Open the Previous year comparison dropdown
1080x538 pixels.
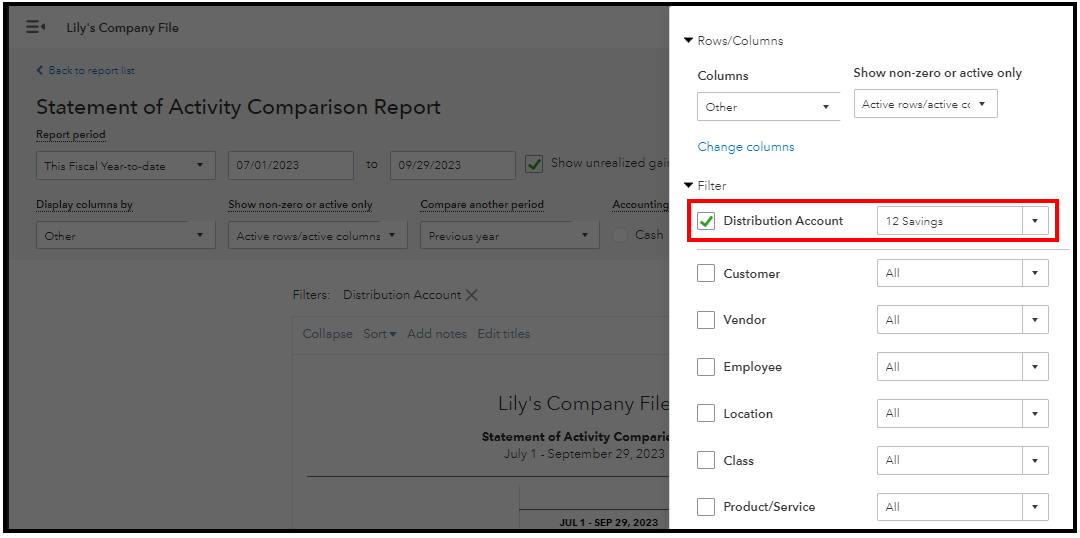[508, 236]
